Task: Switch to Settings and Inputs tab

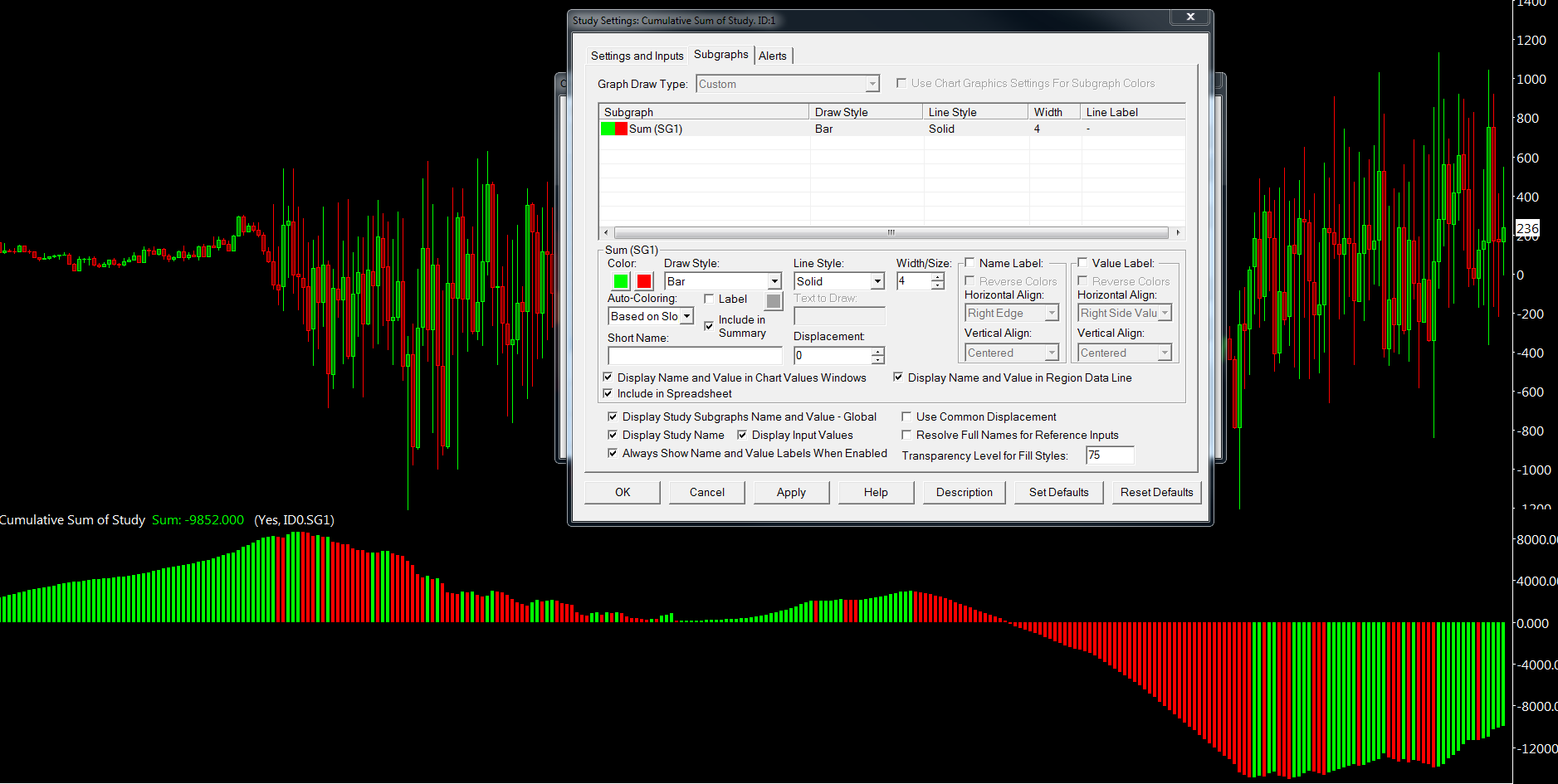Action: point(637,56)
